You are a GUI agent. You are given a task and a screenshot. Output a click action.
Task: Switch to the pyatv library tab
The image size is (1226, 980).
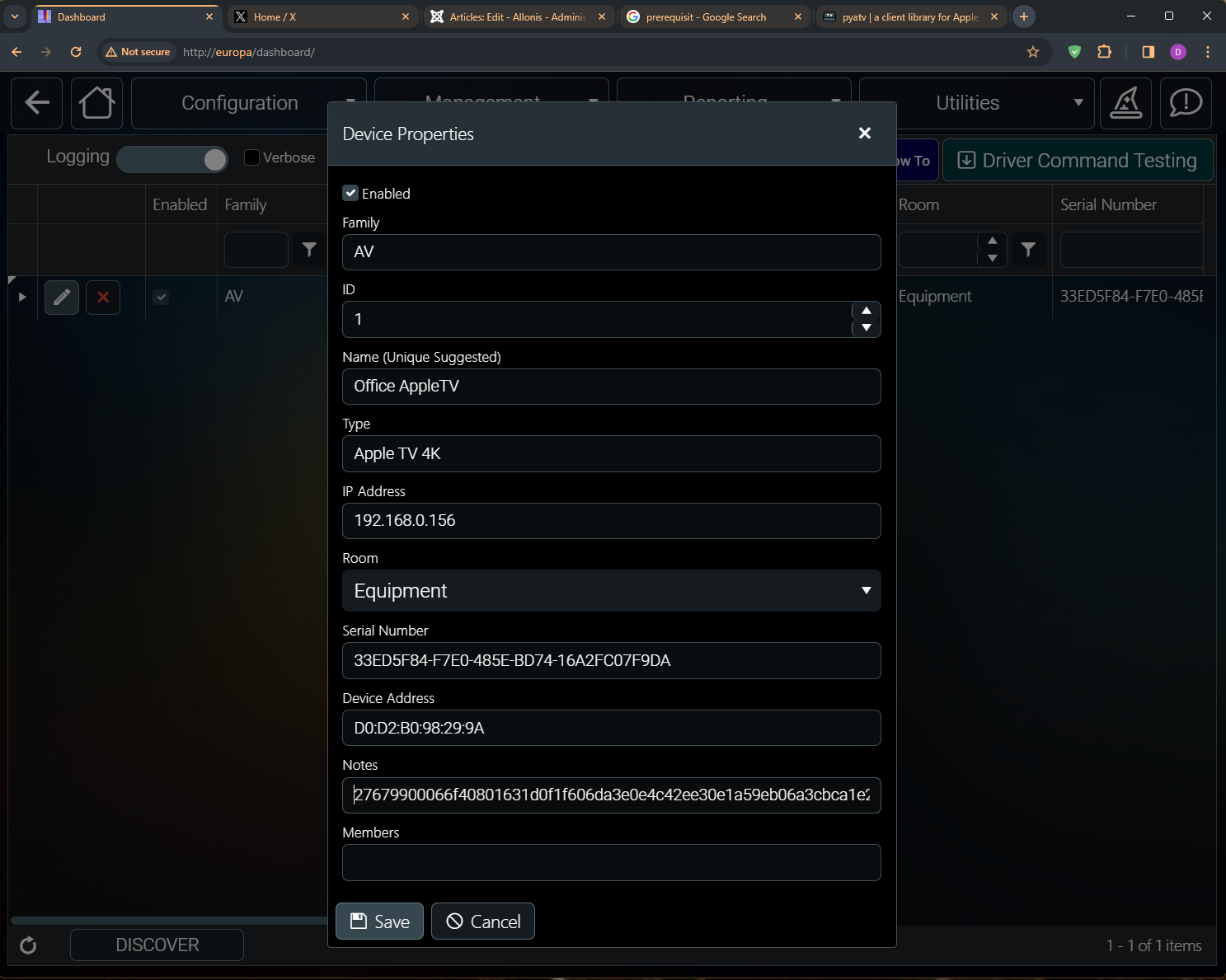tap(909, 16)
